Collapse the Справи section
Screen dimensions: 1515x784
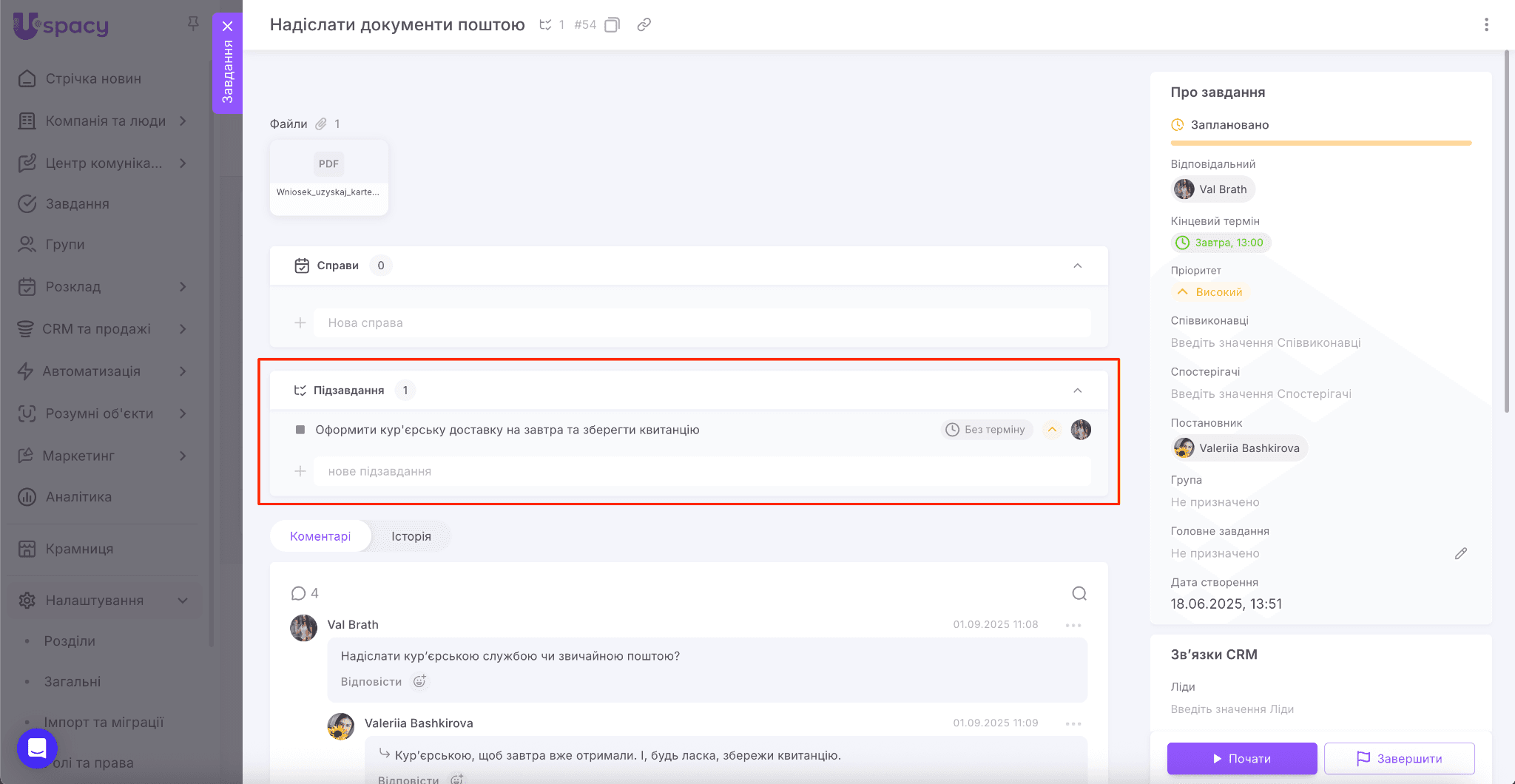pos(1077,266)
